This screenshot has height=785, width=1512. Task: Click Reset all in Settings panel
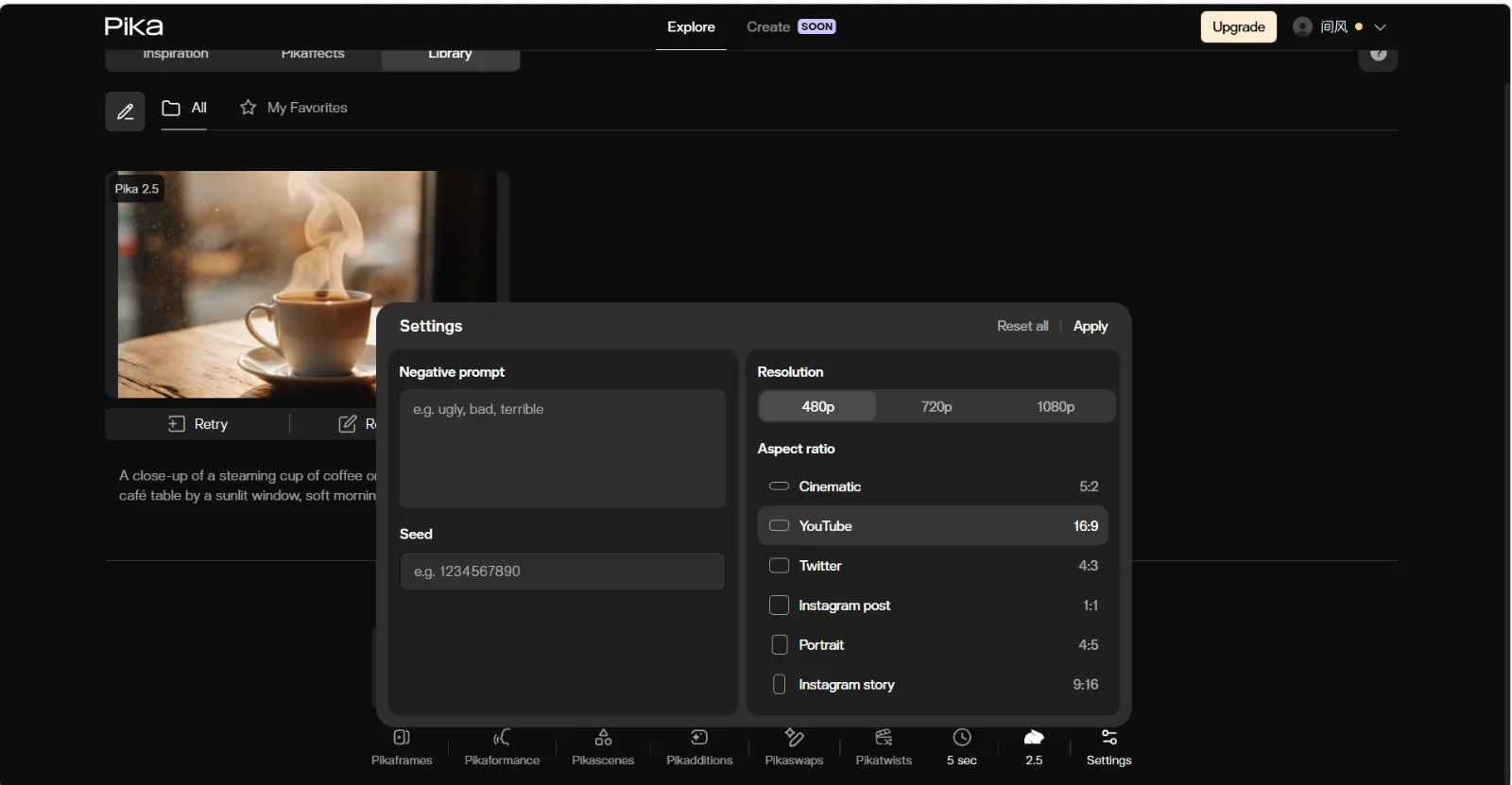point(1022,326)
